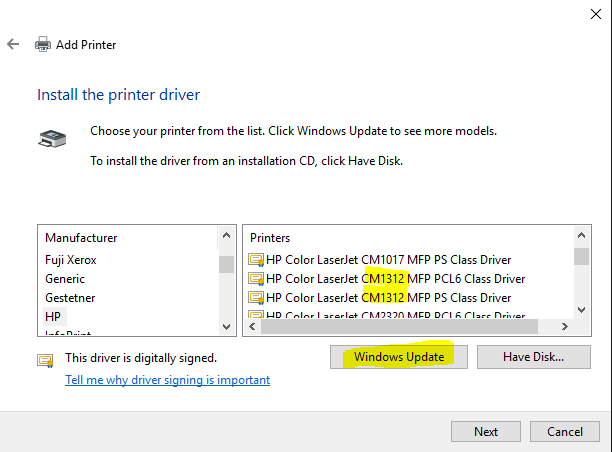The width and height of the screenshot is (612, 452).
Task: Click the printer image beside instructions
Action: click(49, 138)
